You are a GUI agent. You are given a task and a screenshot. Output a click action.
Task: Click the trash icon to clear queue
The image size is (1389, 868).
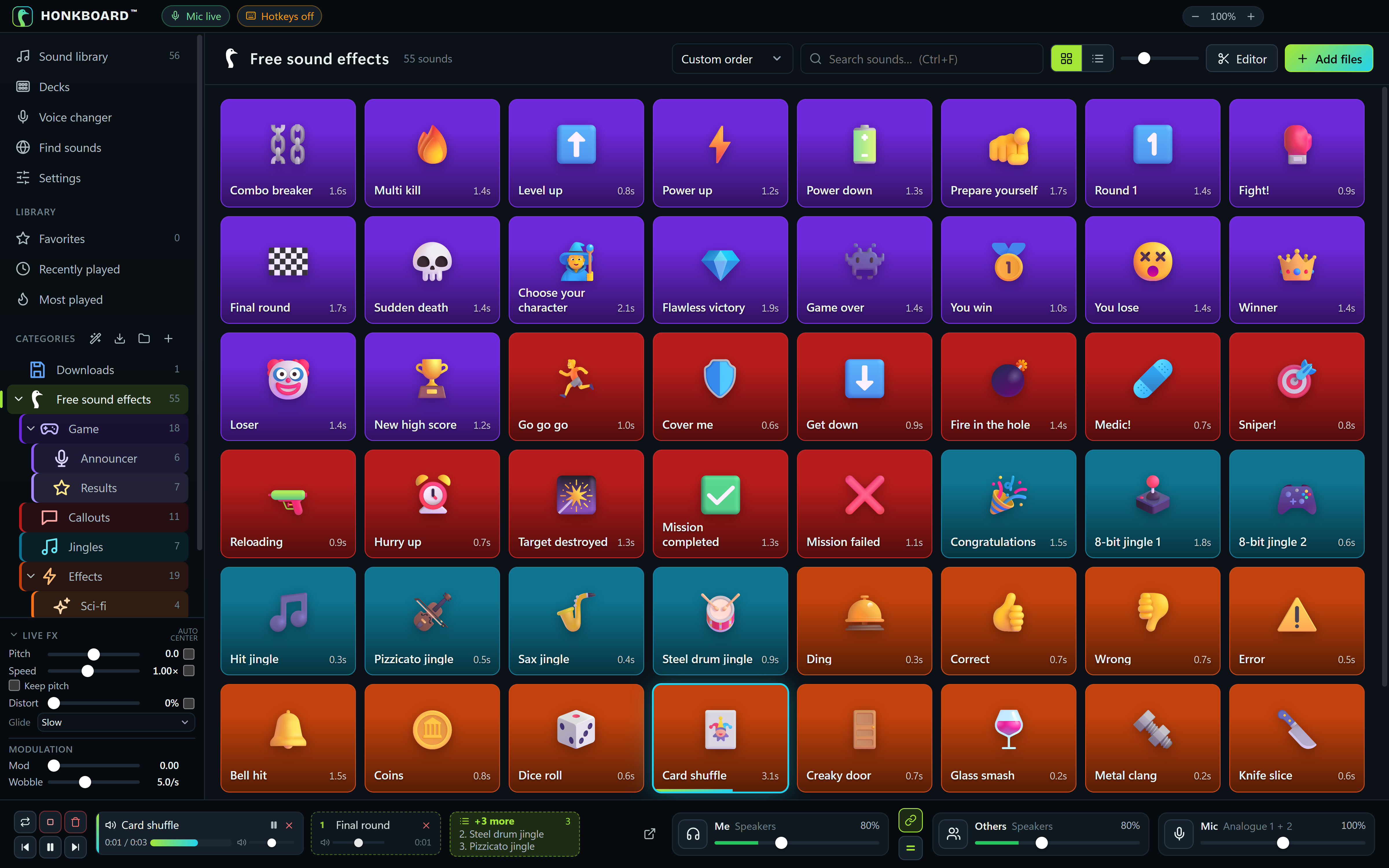(75, 822)
